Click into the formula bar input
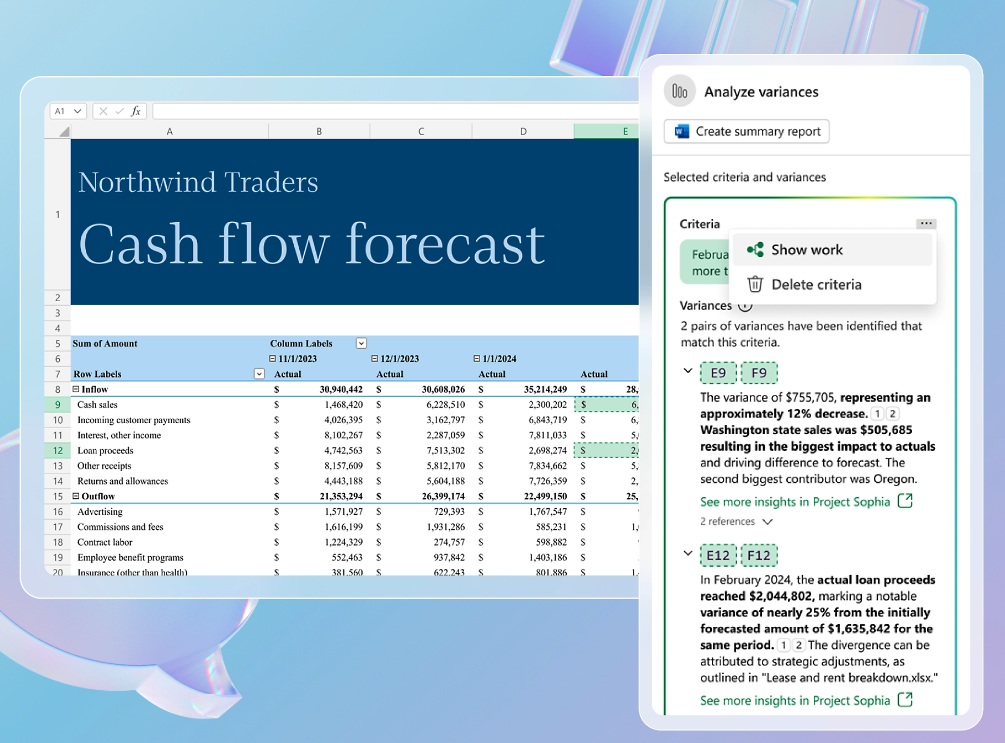Image resolution: width=1005 pixels, height=743 pixels. (395, 112)
